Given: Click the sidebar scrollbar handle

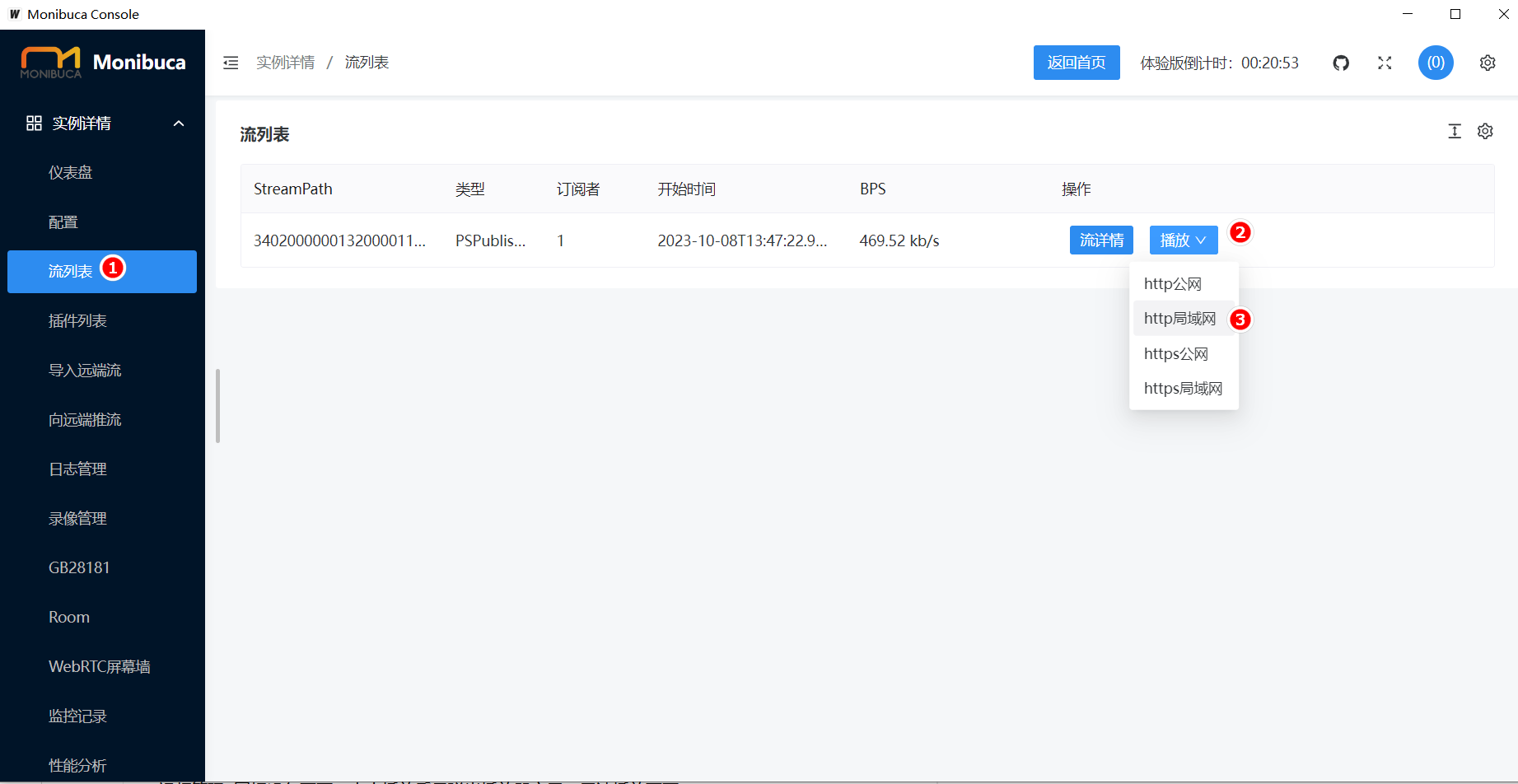Looking at the screenshot, I should [x=218, y=406].
